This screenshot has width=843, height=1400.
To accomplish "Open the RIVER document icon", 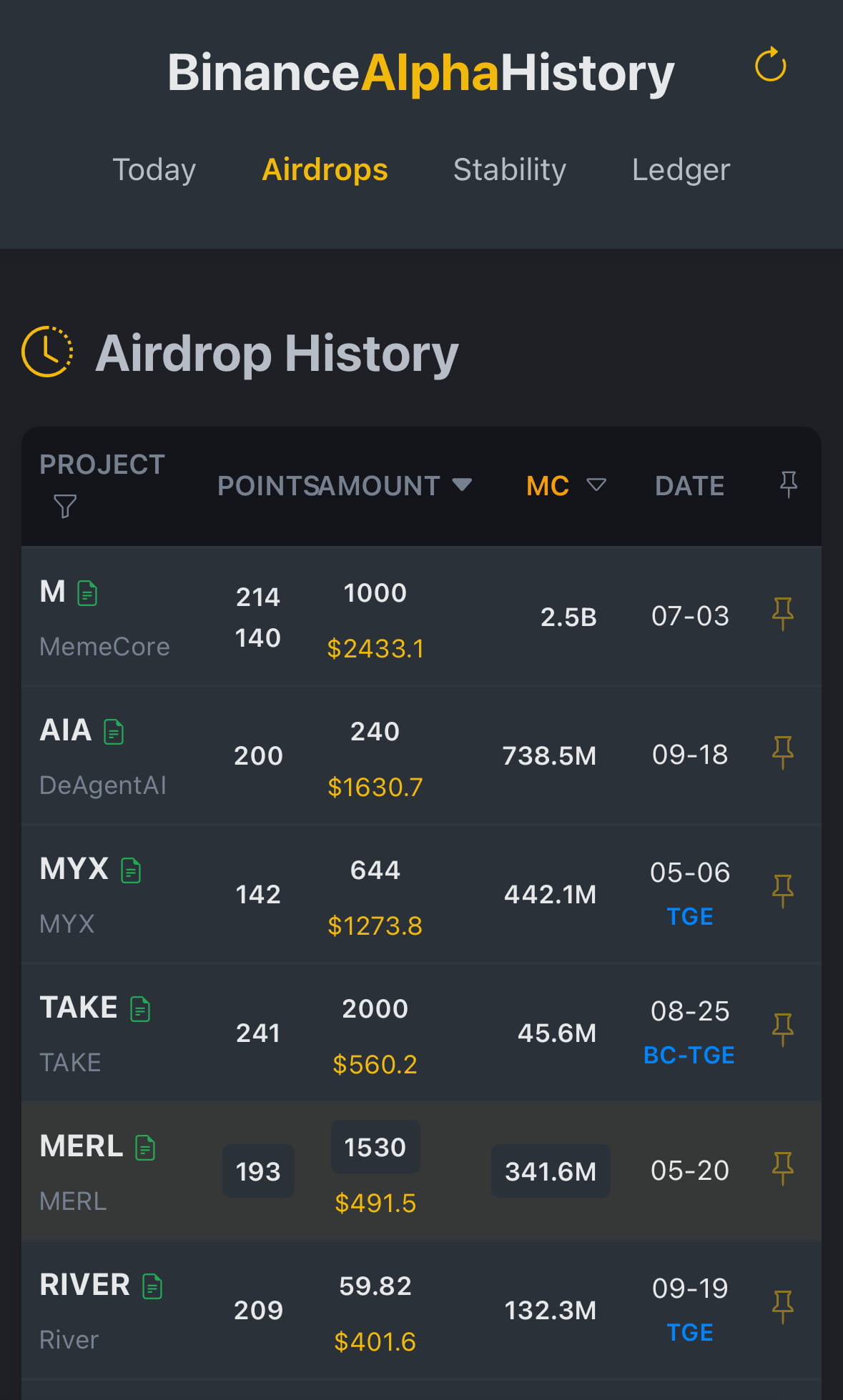I will pyautogui.click(x=152, y=1286).
